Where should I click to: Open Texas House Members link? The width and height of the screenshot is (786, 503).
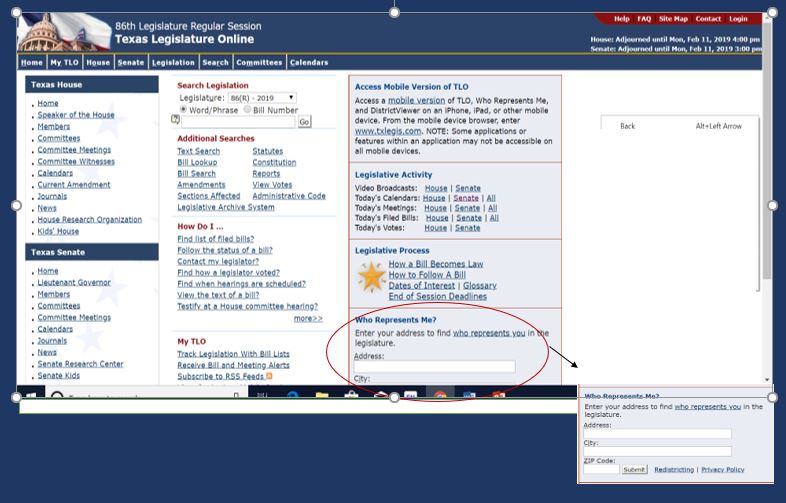tap(54, 126)
